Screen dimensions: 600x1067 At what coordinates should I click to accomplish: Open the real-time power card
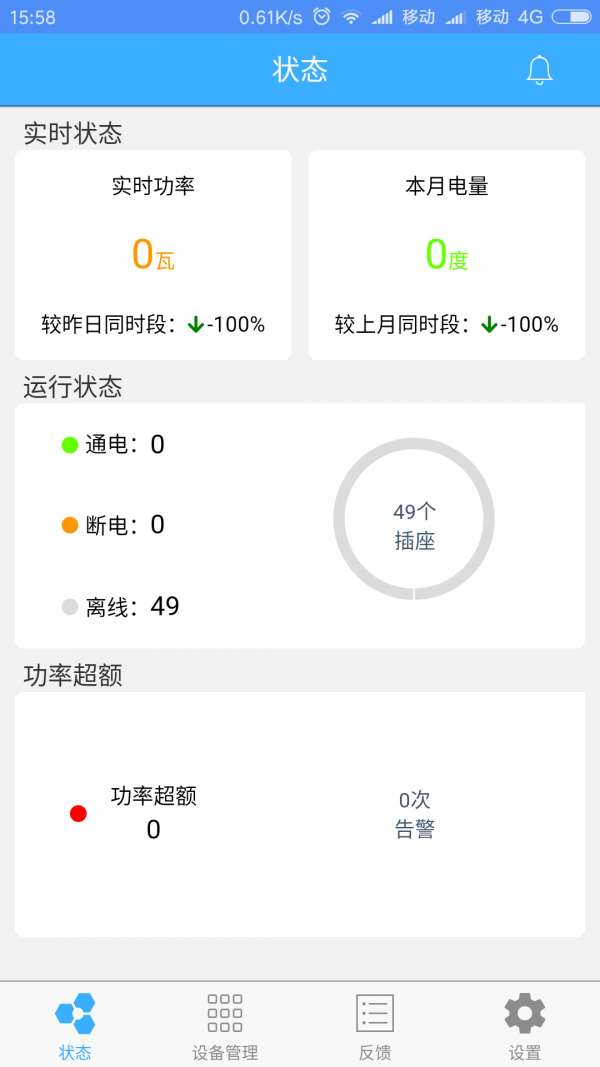click(x=153, y=255)
